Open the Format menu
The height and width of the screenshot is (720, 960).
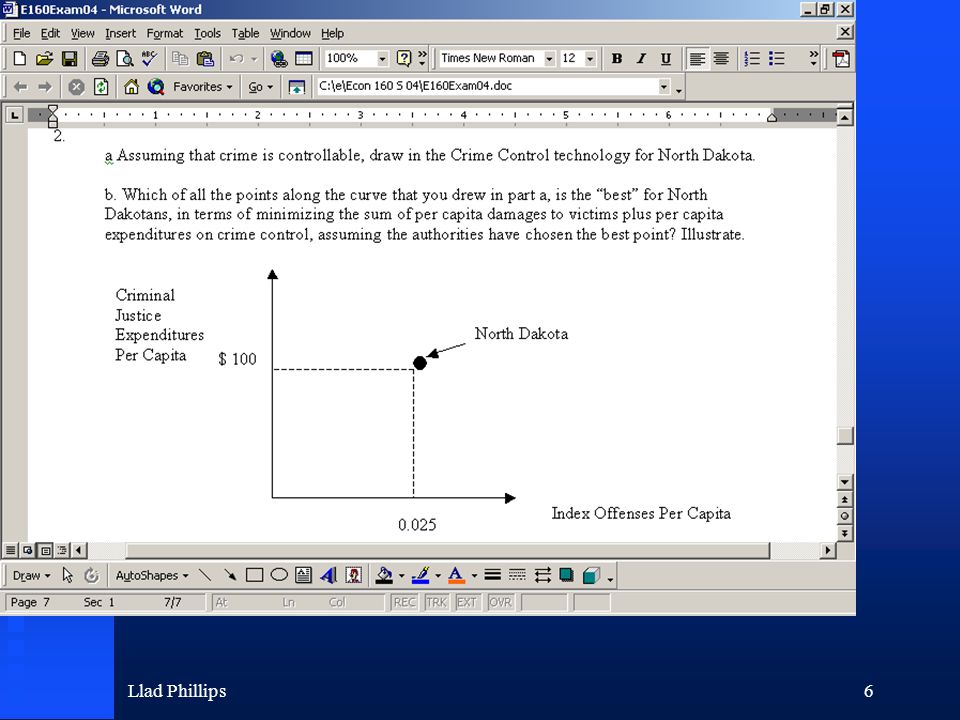click(165, 33)
